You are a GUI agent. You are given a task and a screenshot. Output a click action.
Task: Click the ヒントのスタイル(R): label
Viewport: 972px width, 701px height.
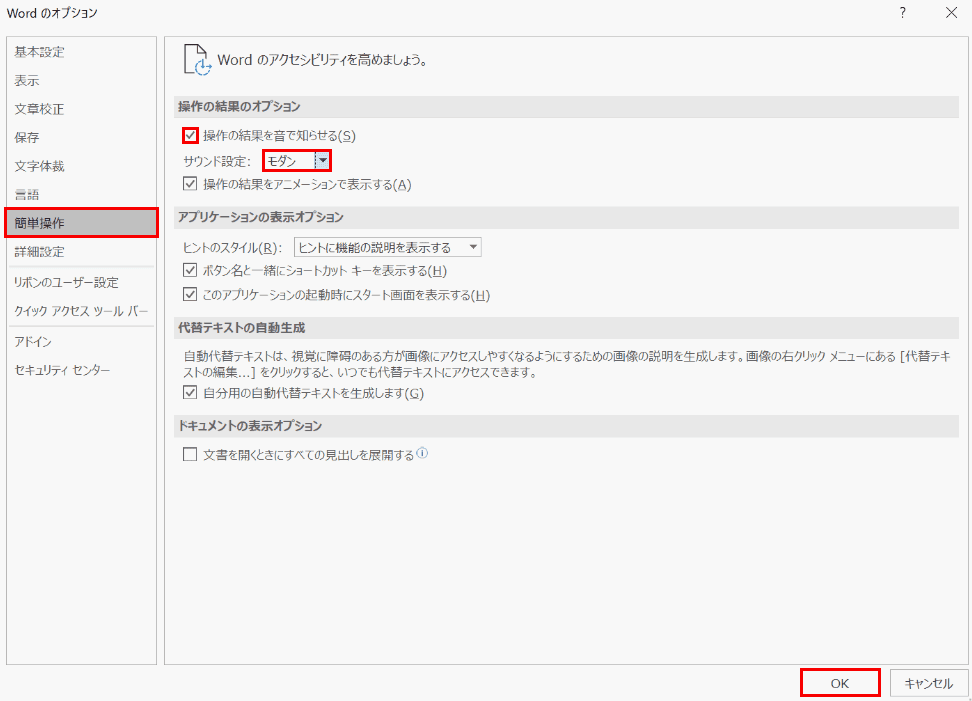[x=232, y=248]
